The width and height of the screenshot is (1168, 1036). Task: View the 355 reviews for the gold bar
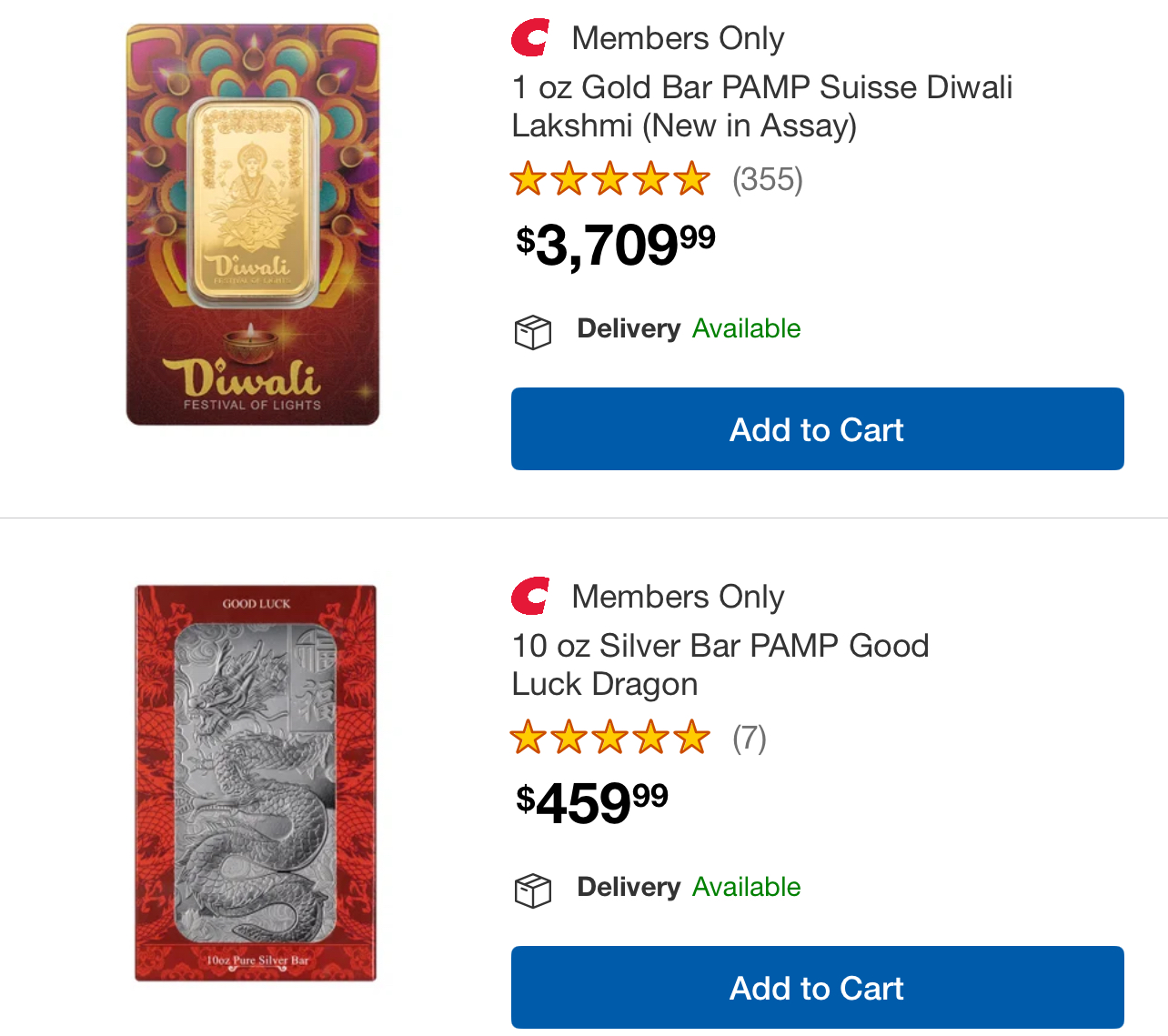click(x=768, y=180)
